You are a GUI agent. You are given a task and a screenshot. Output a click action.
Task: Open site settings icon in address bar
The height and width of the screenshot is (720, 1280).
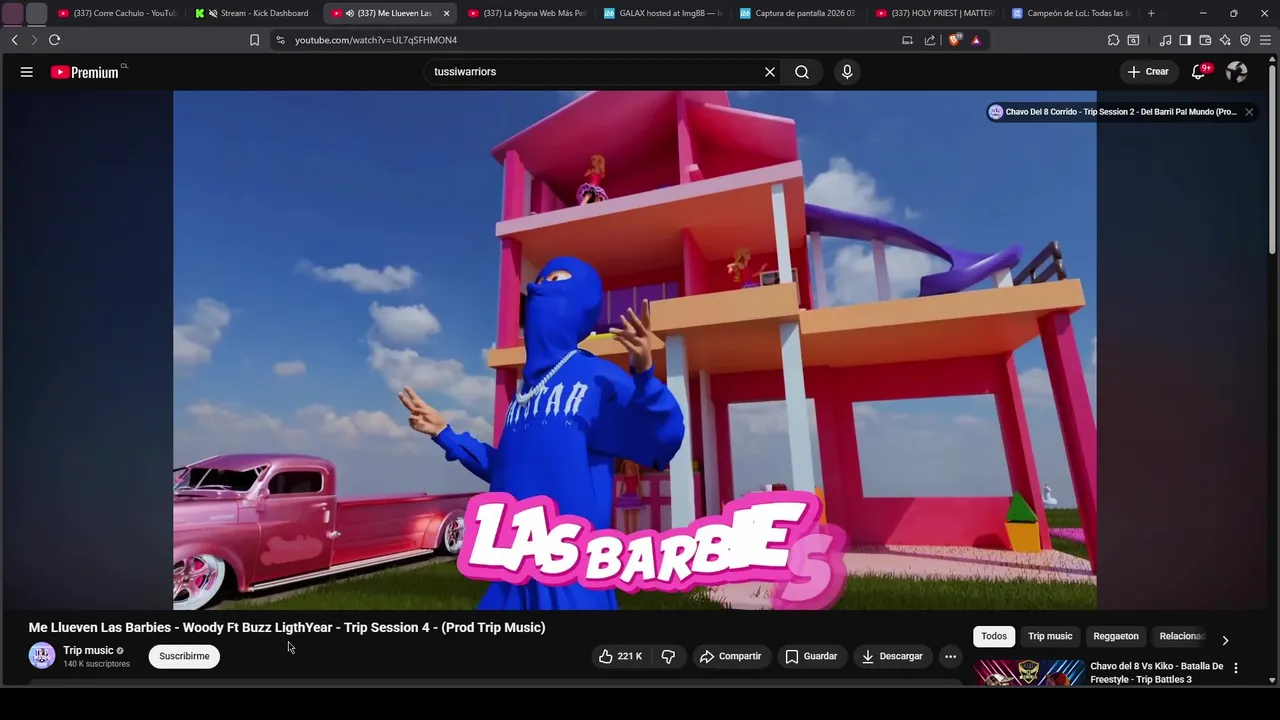coord(281,40)
